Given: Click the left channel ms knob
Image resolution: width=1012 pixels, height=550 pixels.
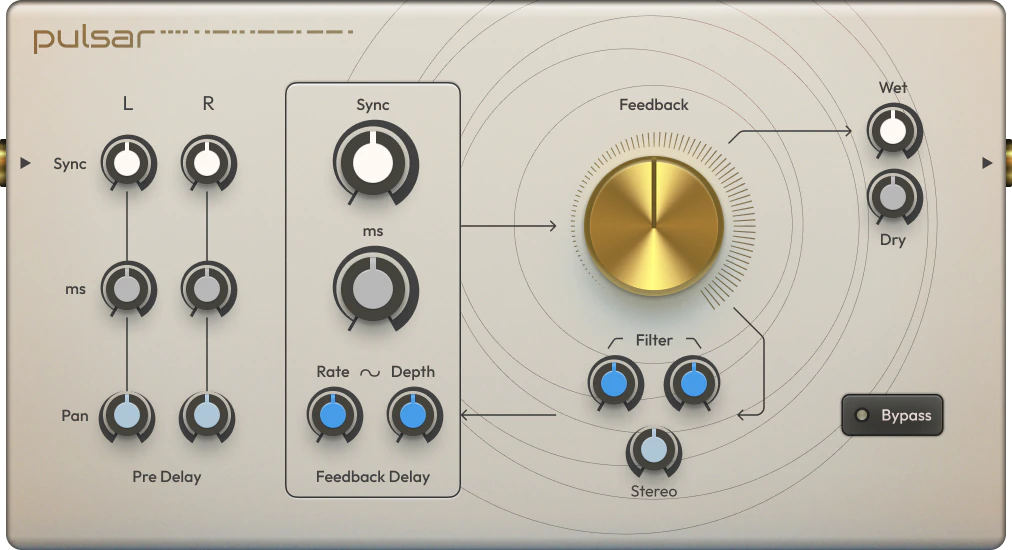Looking at the screenshot, I should pyautogui.click(x=127, y=289).
